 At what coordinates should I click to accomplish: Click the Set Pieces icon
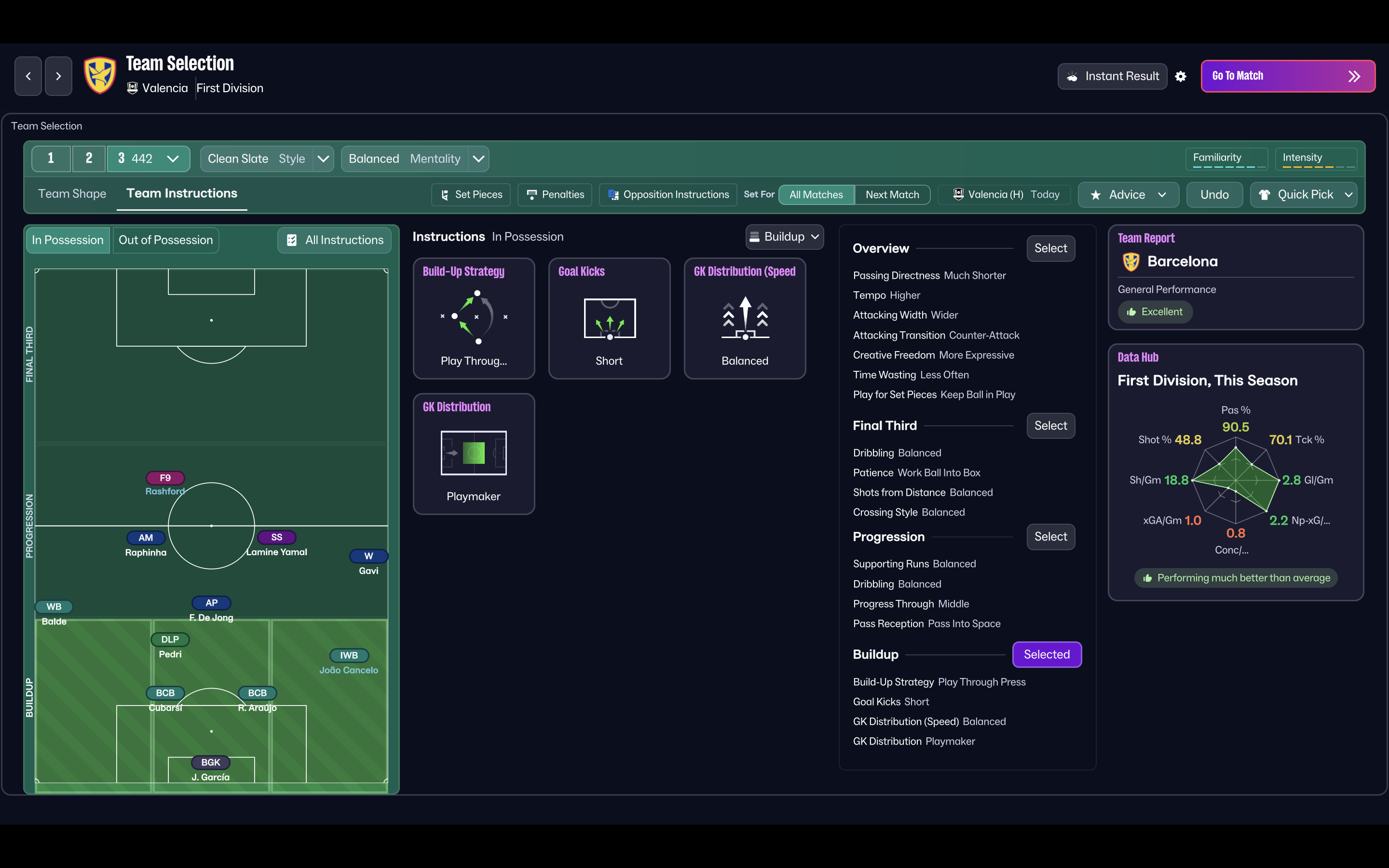tap(446, 195)
